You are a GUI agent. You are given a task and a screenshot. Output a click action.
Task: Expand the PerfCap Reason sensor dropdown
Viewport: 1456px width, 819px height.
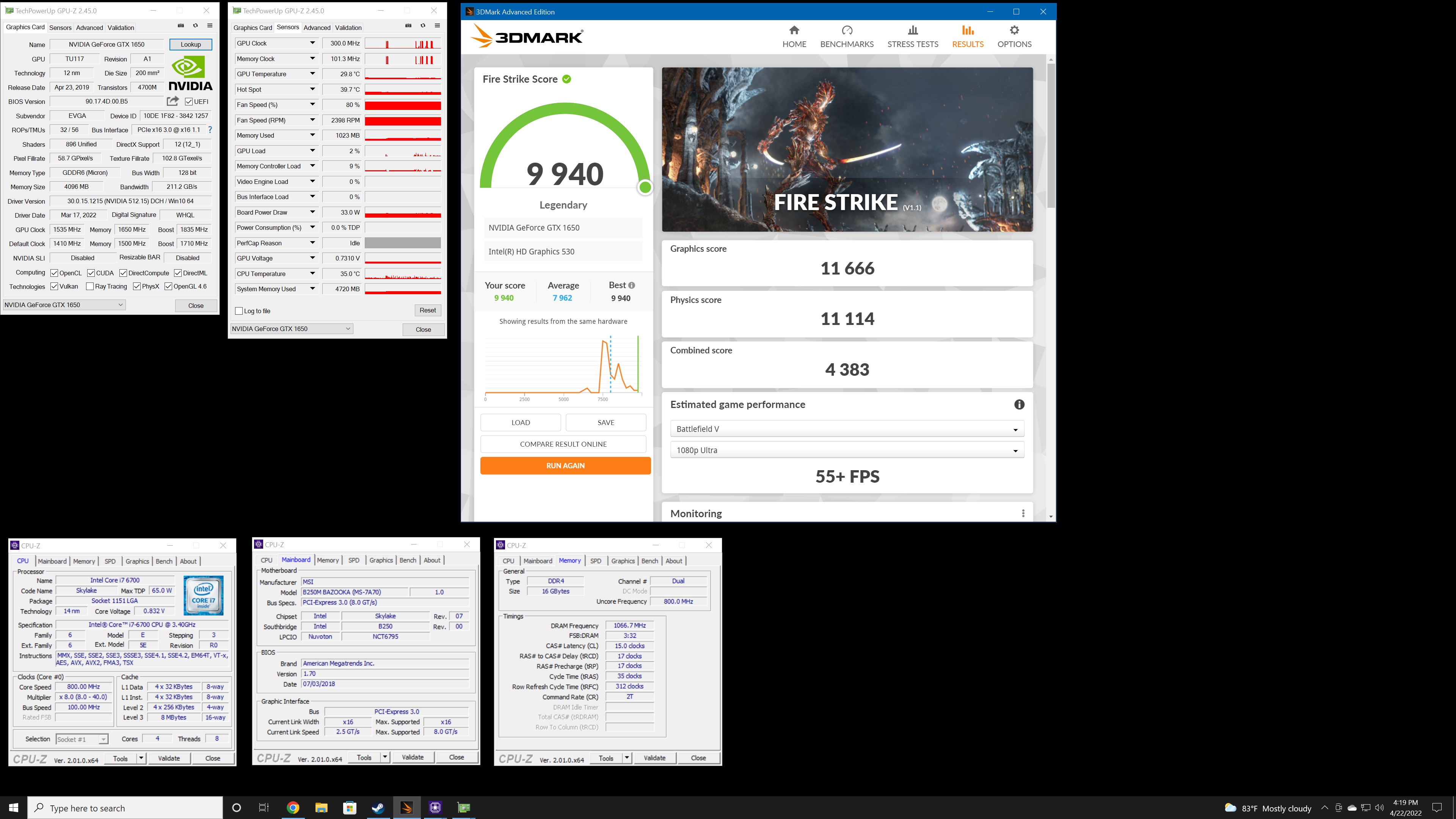click(312, 243)
